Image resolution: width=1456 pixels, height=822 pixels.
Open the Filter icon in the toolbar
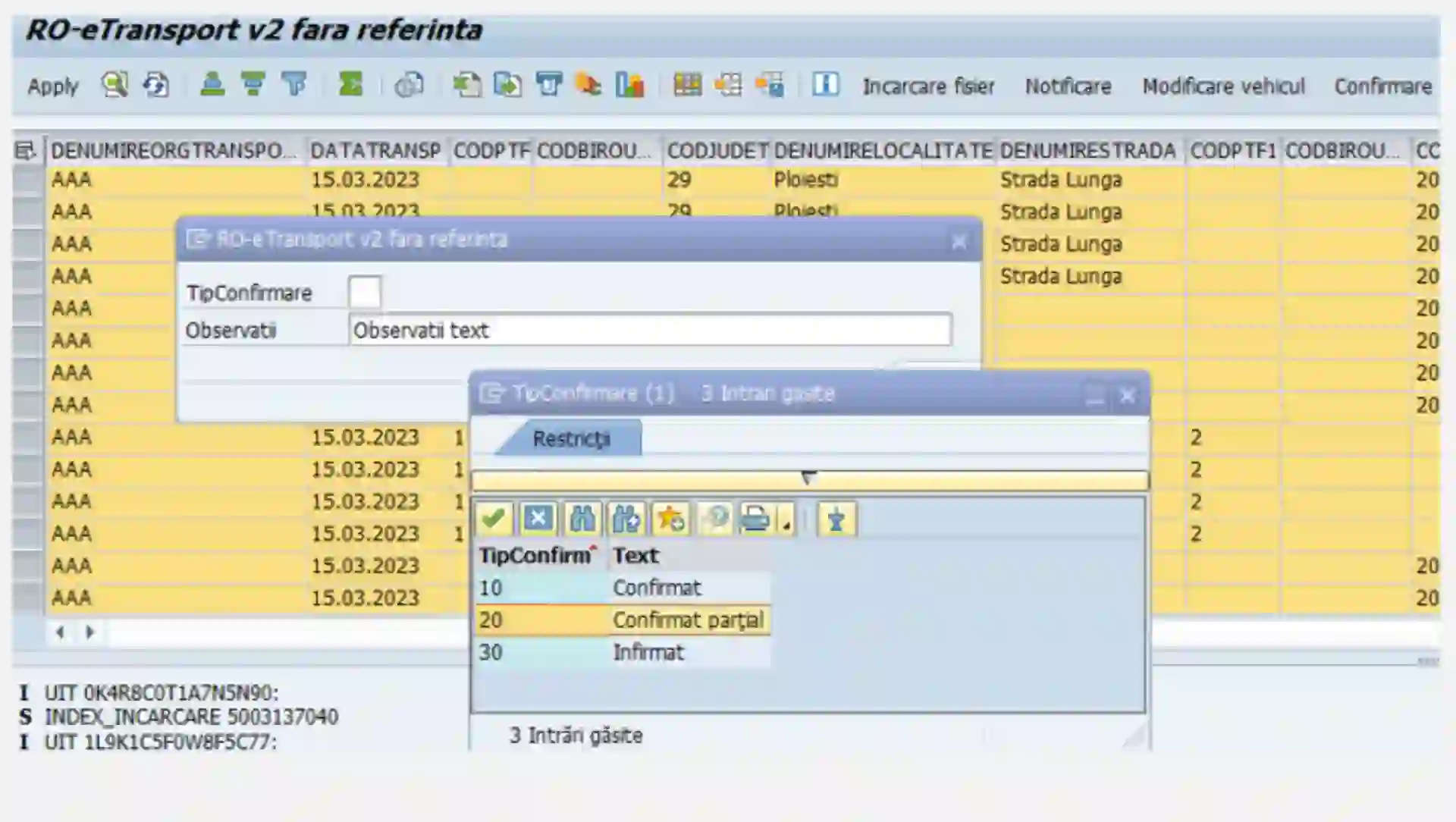(293, 86)
